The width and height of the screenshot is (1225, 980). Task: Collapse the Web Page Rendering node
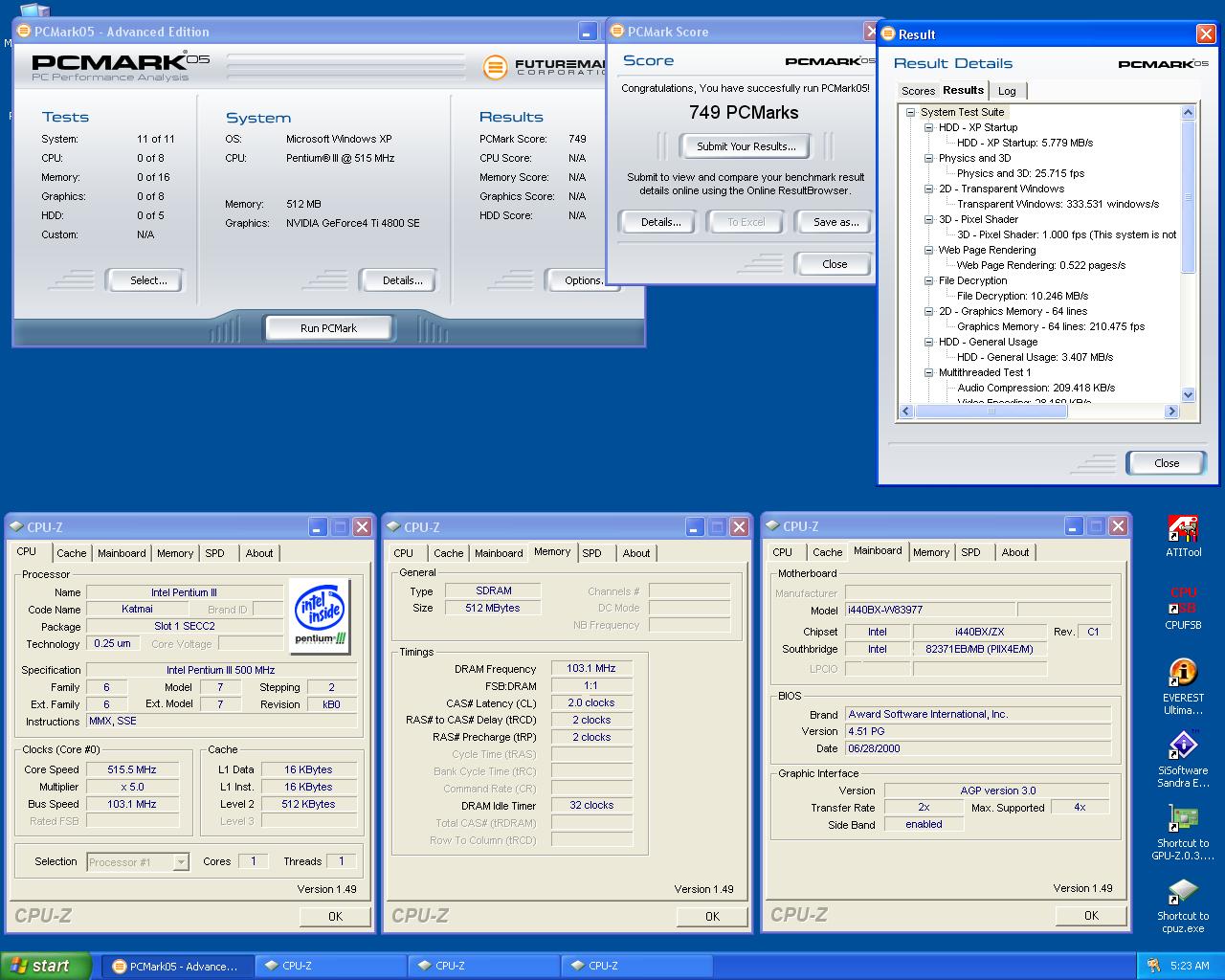(x=928, y=250)
